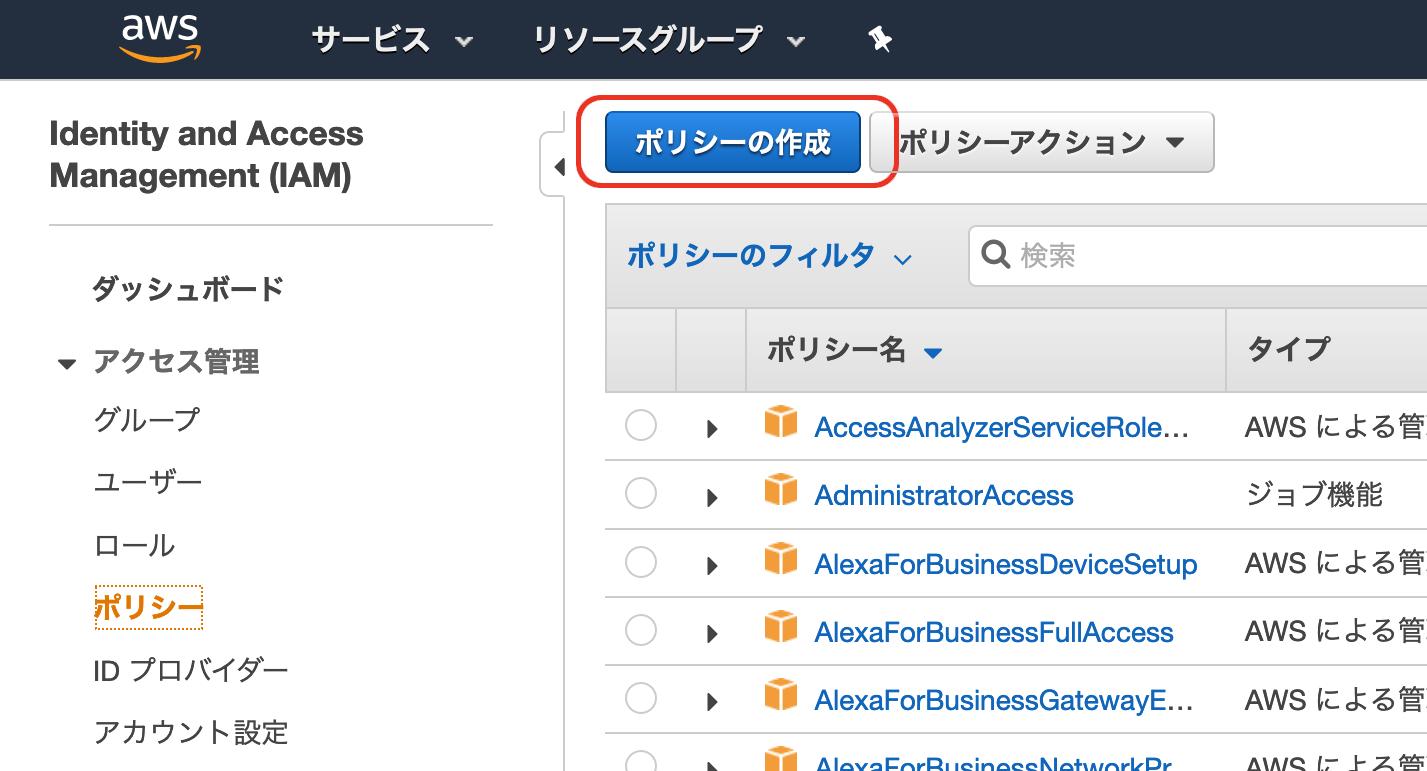Open the サービス dropdown menu
This screenshot has width=1427, height=771.
391,40
